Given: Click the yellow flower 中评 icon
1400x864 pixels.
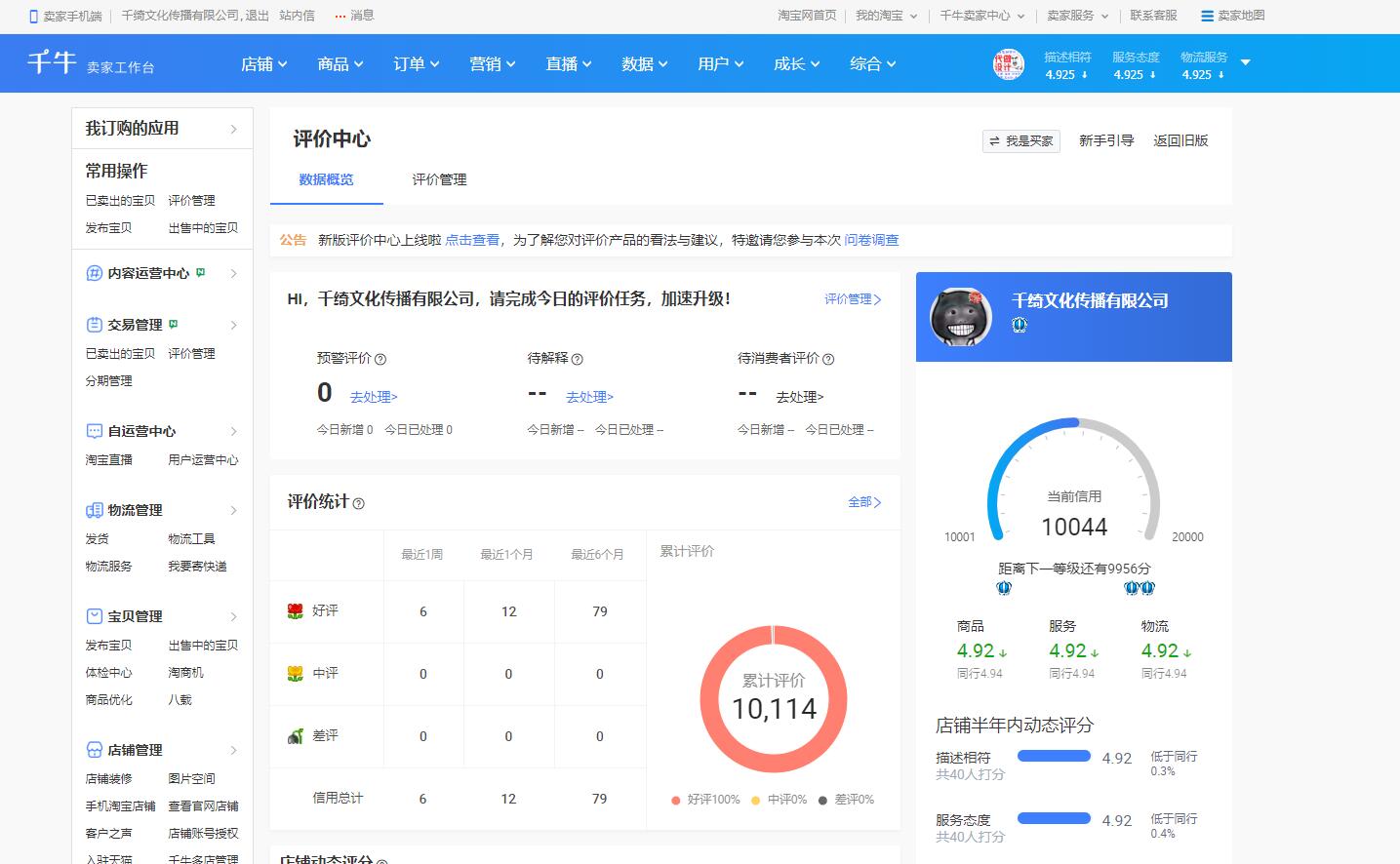Looking at the screenshot, I should click(296, 674).
